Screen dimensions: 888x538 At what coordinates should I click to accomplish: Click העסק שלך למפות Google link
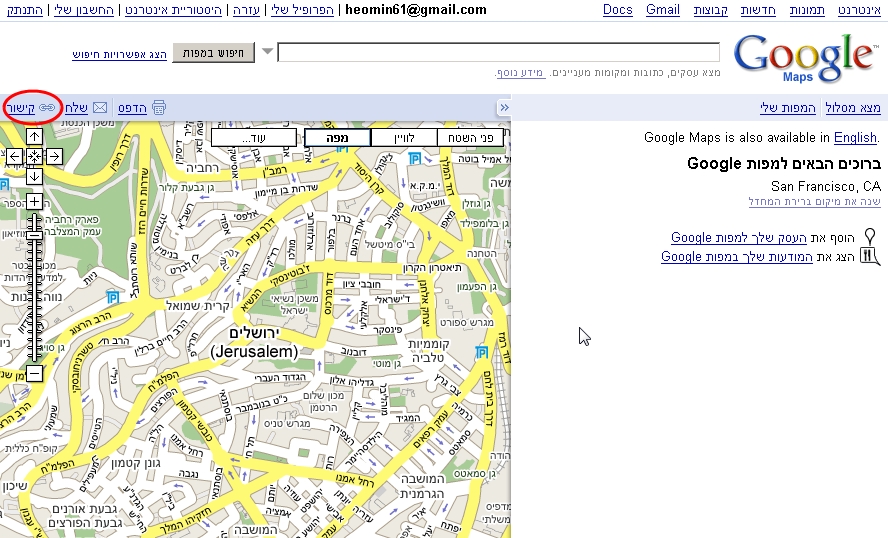(739, 237)
